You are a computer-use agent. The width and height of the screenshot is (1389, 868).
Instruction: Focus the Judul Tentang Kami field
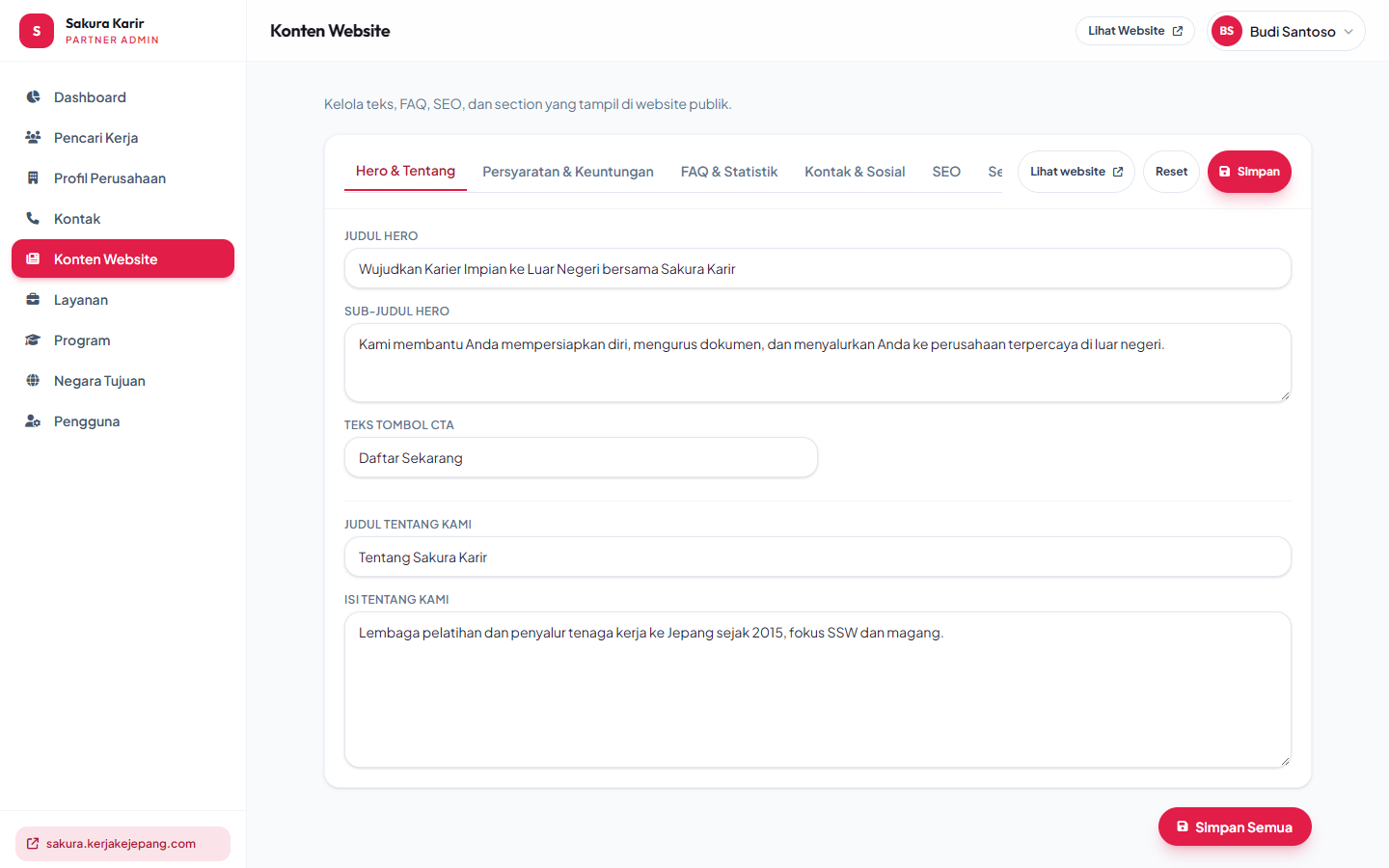(x=818, y=556)
